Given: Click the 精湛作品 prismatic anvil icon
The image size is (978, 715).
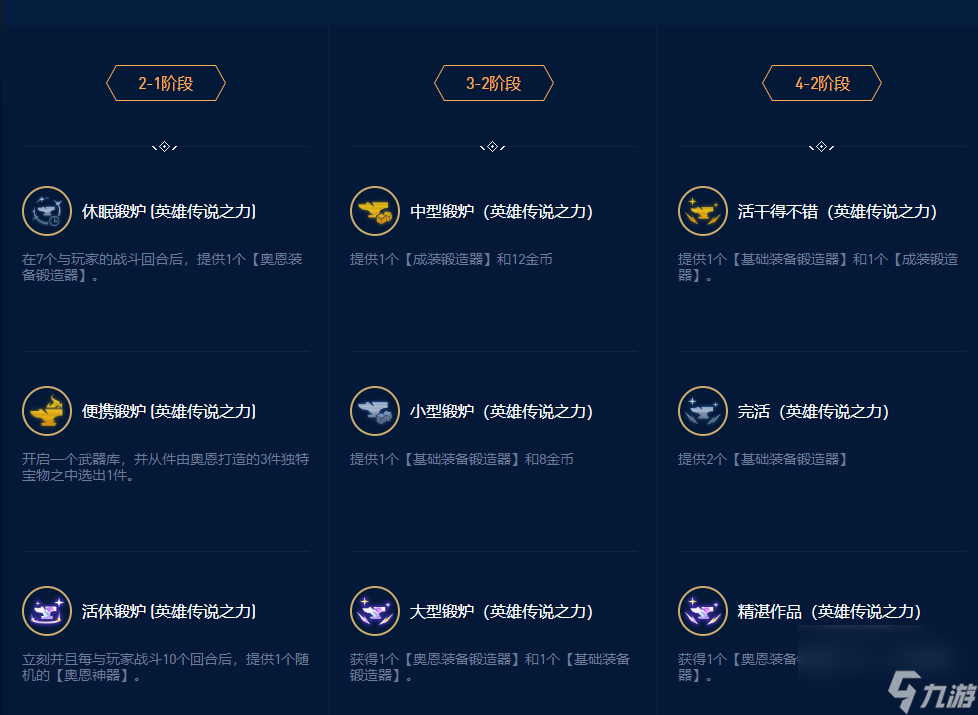Looking at the screenshot, I should (703, 611).
